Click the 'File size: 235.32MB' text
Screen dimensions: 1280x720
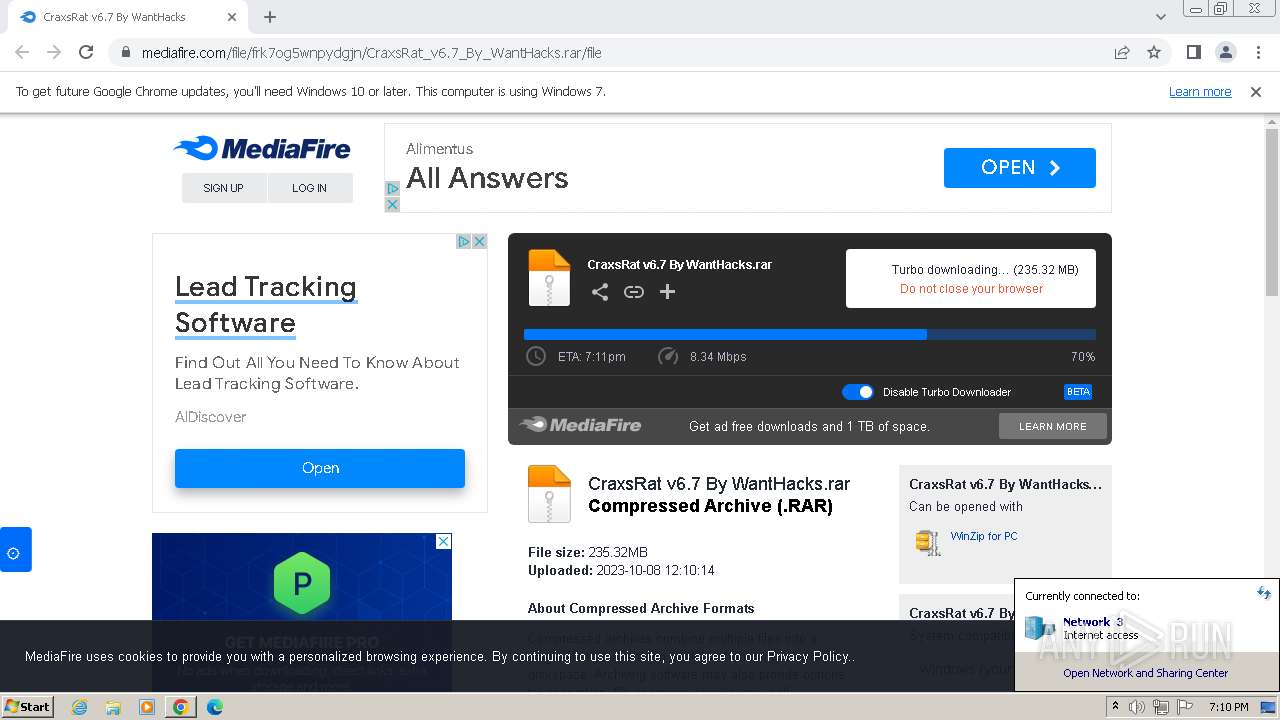(588, 552)
